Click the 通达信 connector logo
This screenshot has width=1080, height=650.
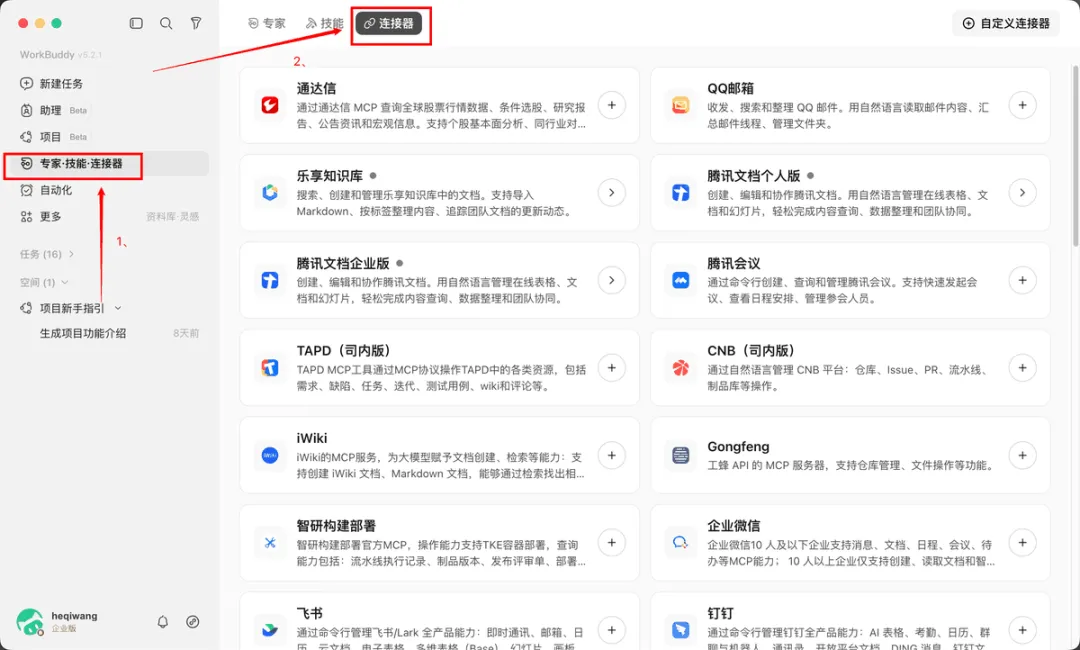270,105
